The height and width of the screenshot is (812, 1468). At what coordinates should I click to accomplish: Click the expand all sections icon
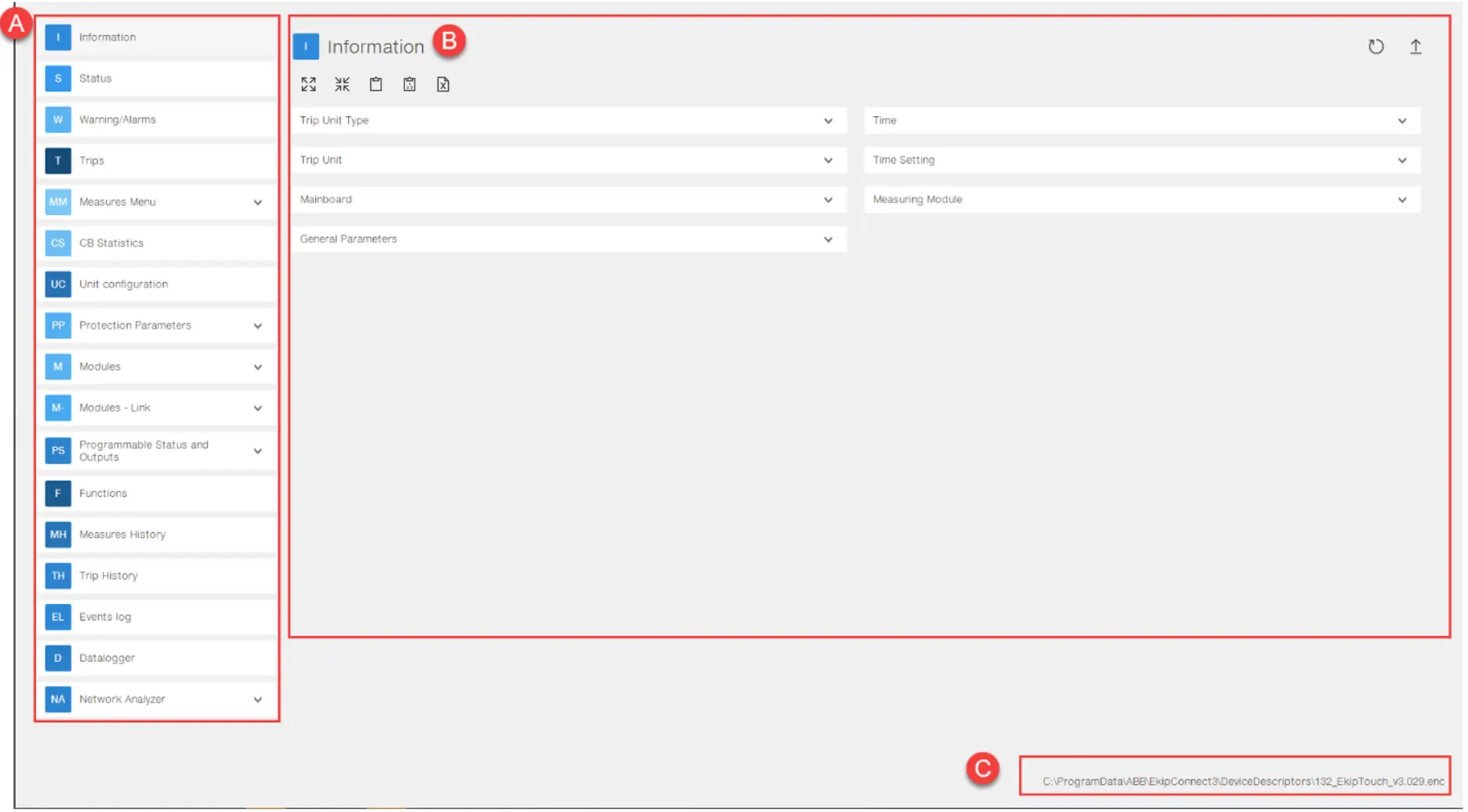(308, 84)
